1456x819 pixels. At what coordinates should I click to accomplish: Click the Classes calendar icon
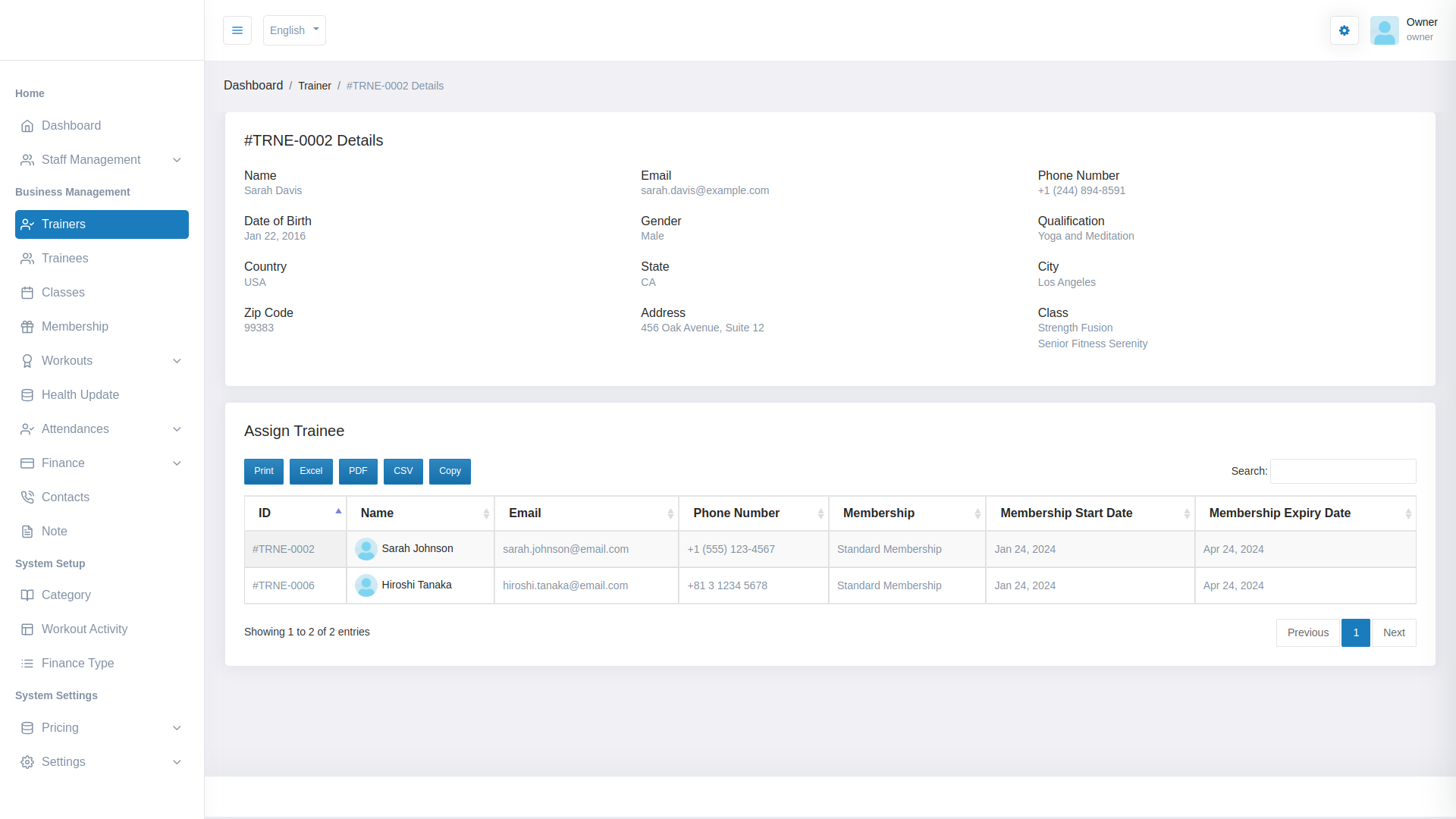(27, 293)
